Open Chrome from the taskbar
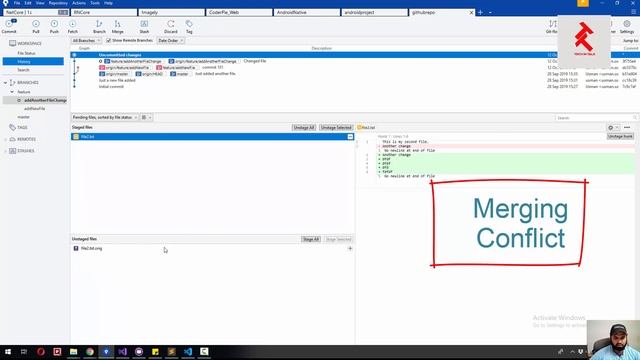The width and height of the screenshot is (640, 360). [x=90, y=351]
